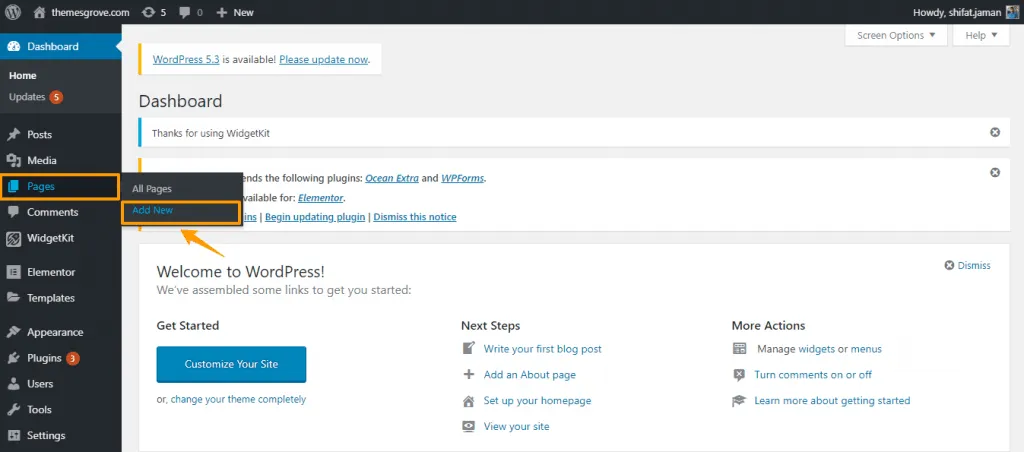Click the View your site link

coord(517,427)
